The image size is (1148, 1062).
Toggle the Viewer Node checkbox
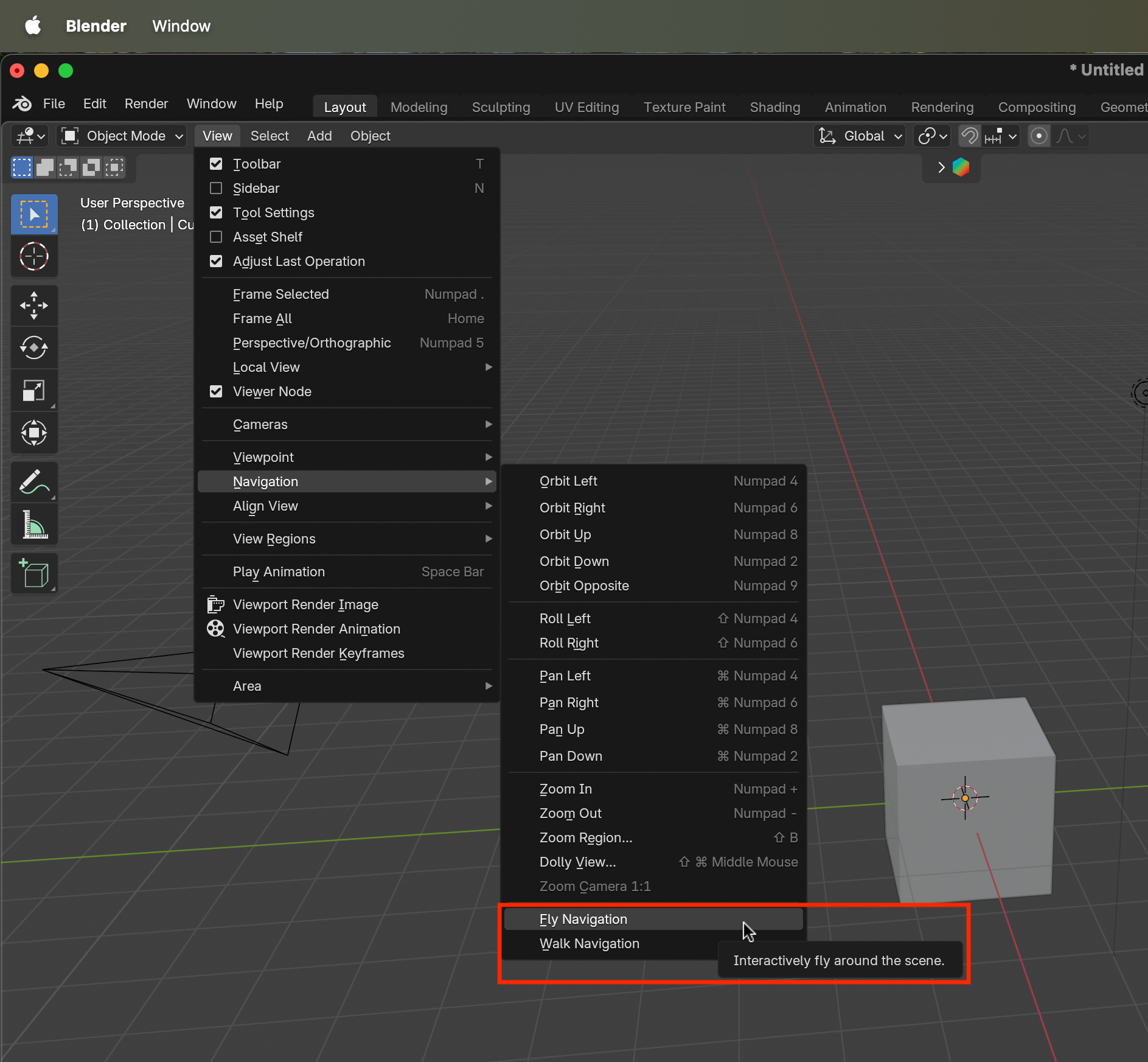pyautogui.click(x=216, y=391)
